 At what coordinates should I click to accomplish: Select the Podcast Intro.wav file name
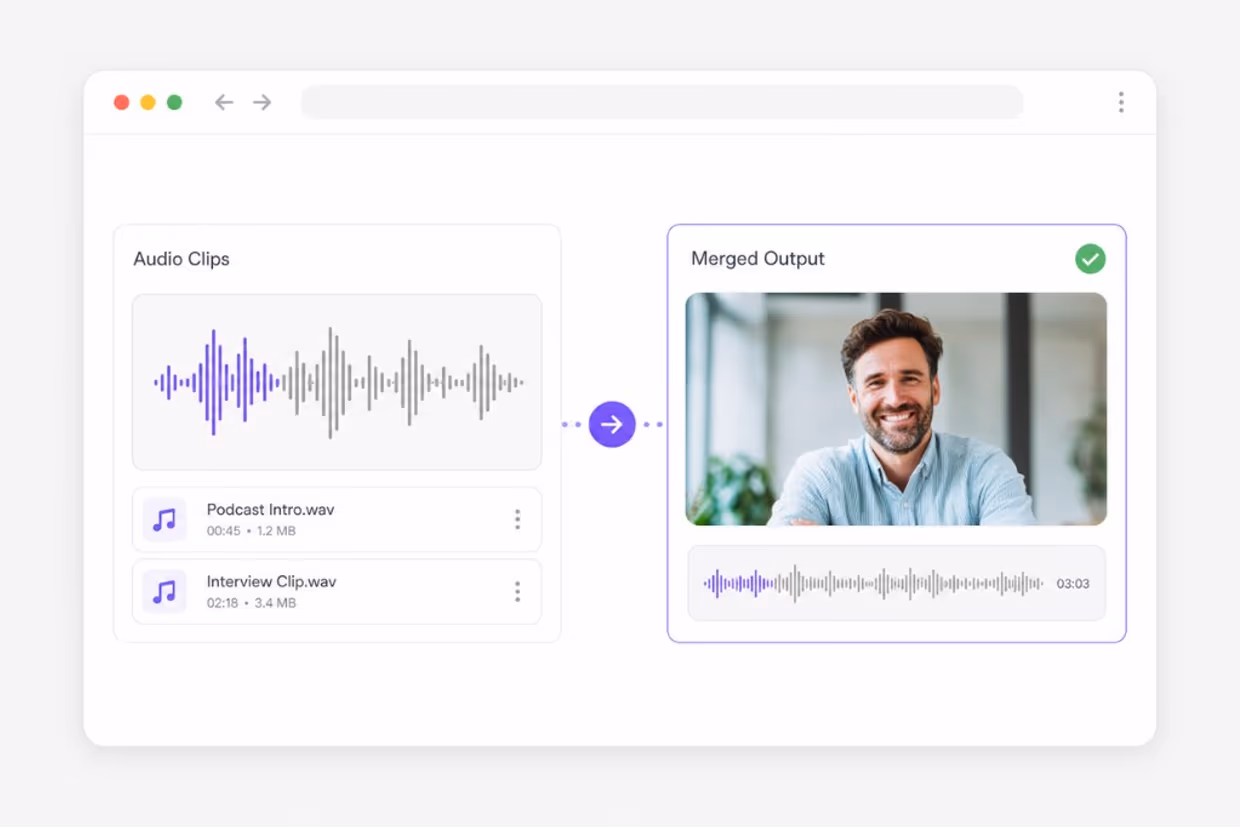[x=270, y=510]
